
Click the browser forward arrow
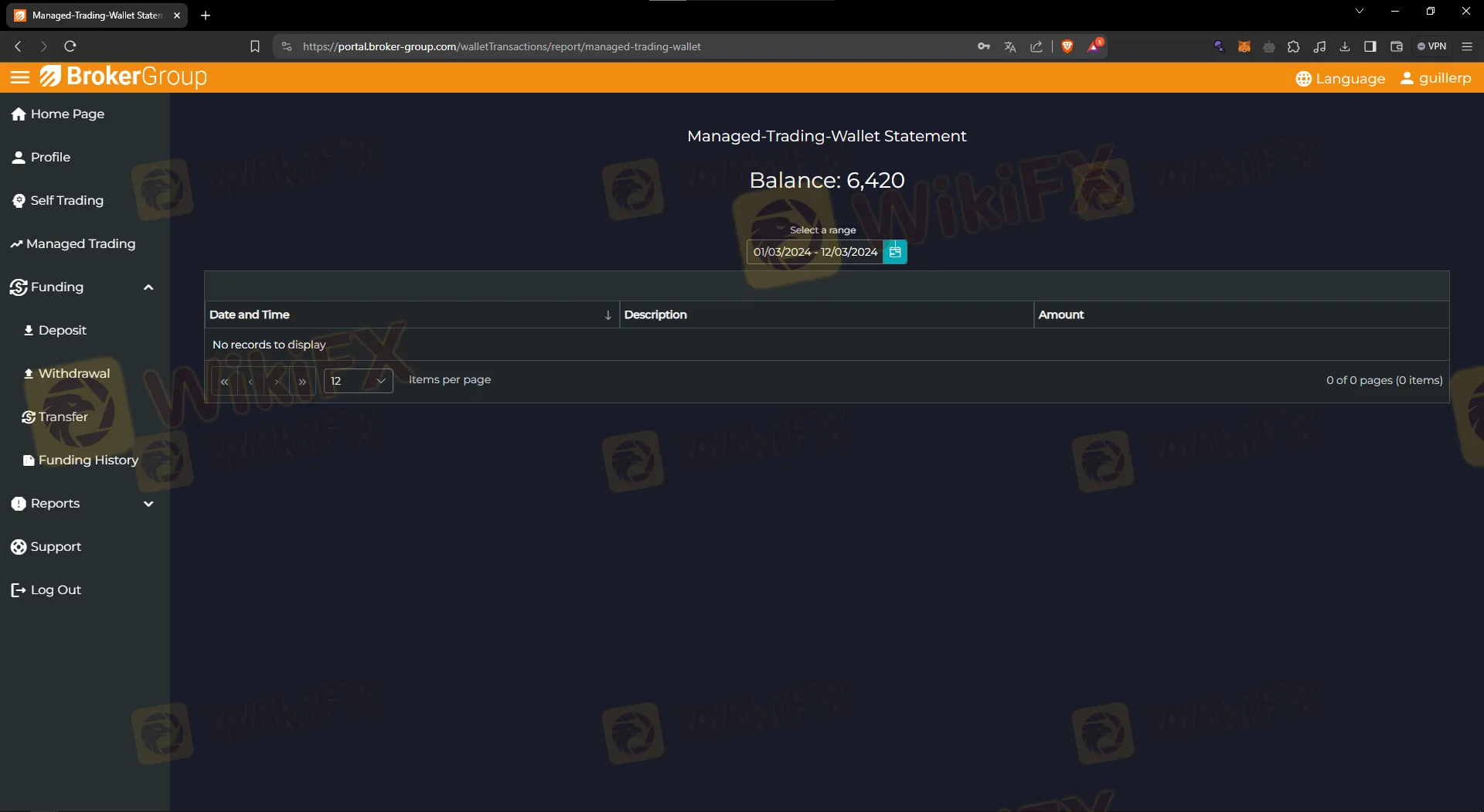click(43, 46)
